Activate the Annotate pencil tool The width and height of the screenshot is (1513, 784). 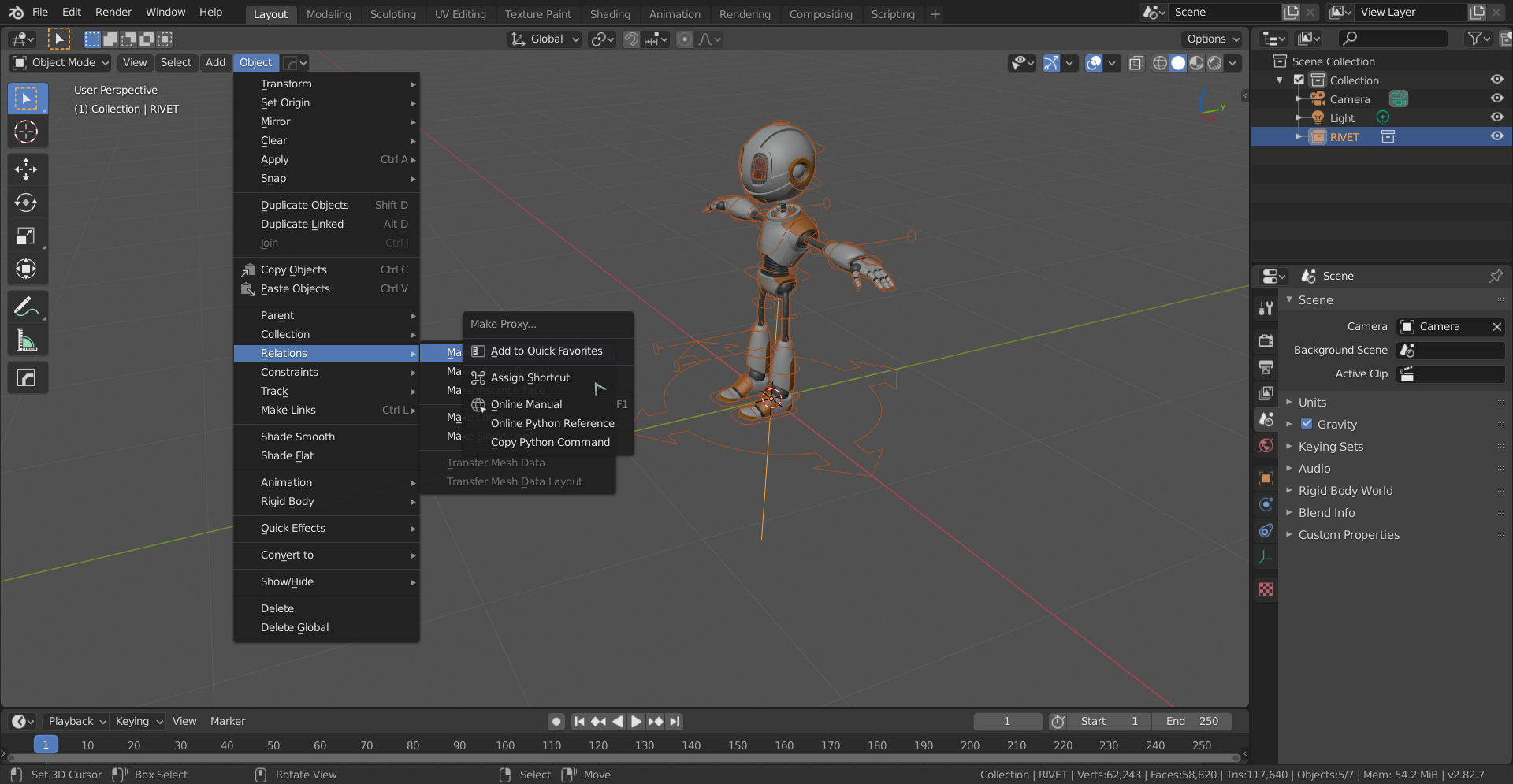point(26,307)
